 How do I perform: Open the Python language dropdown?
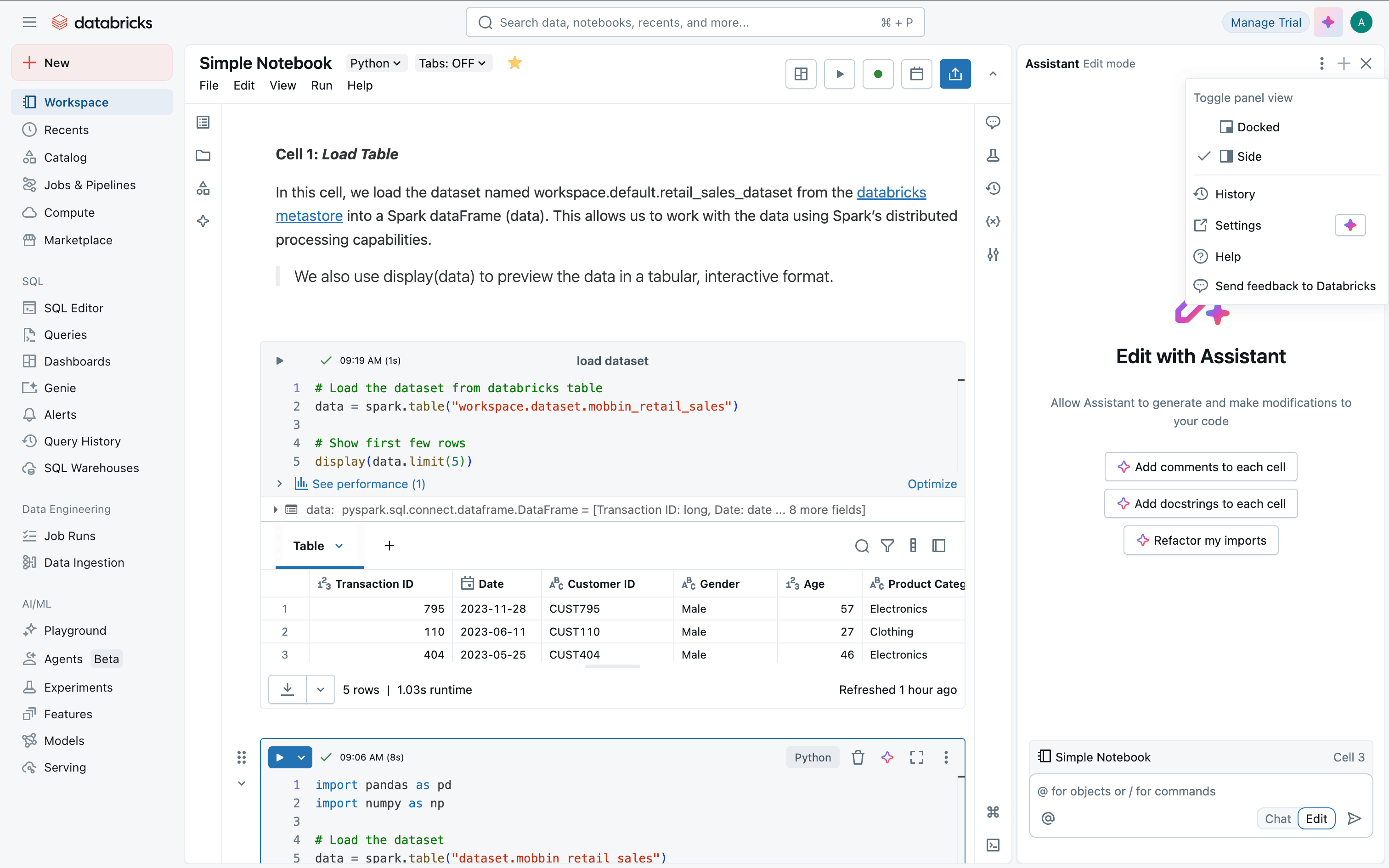coord(375,63)
